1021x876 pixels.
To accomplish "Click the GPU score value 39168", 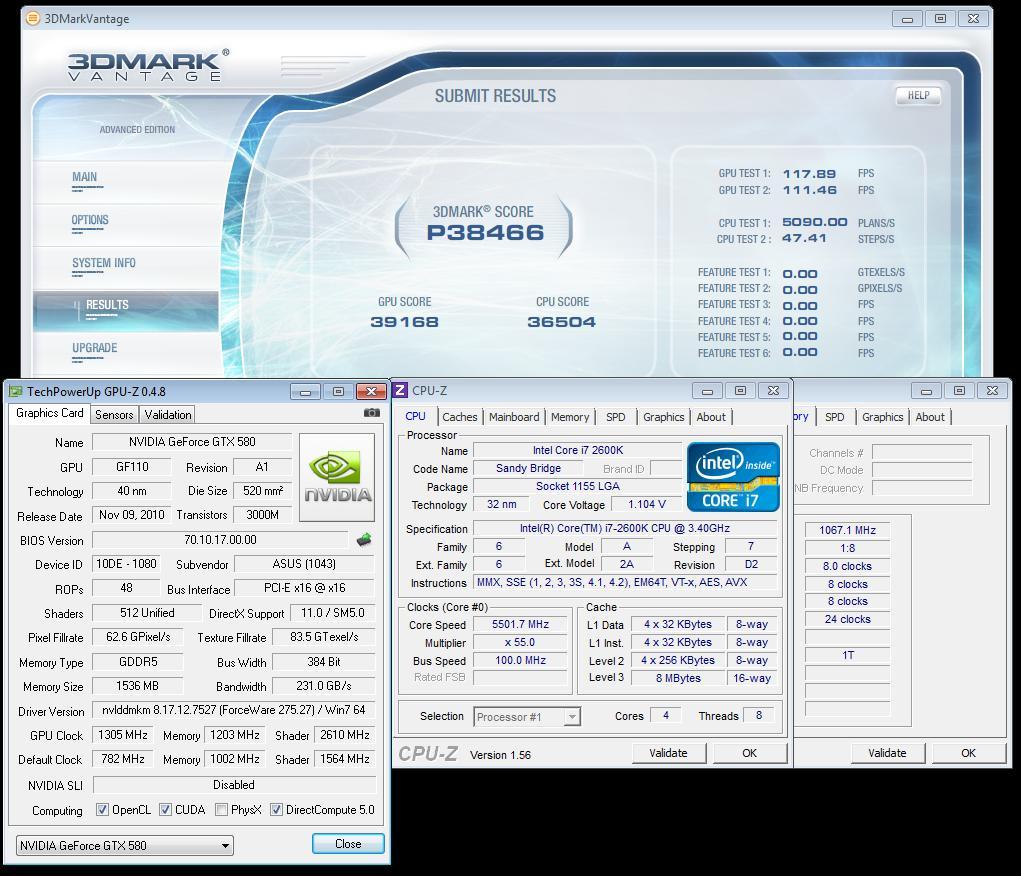I will coord(404,322).
